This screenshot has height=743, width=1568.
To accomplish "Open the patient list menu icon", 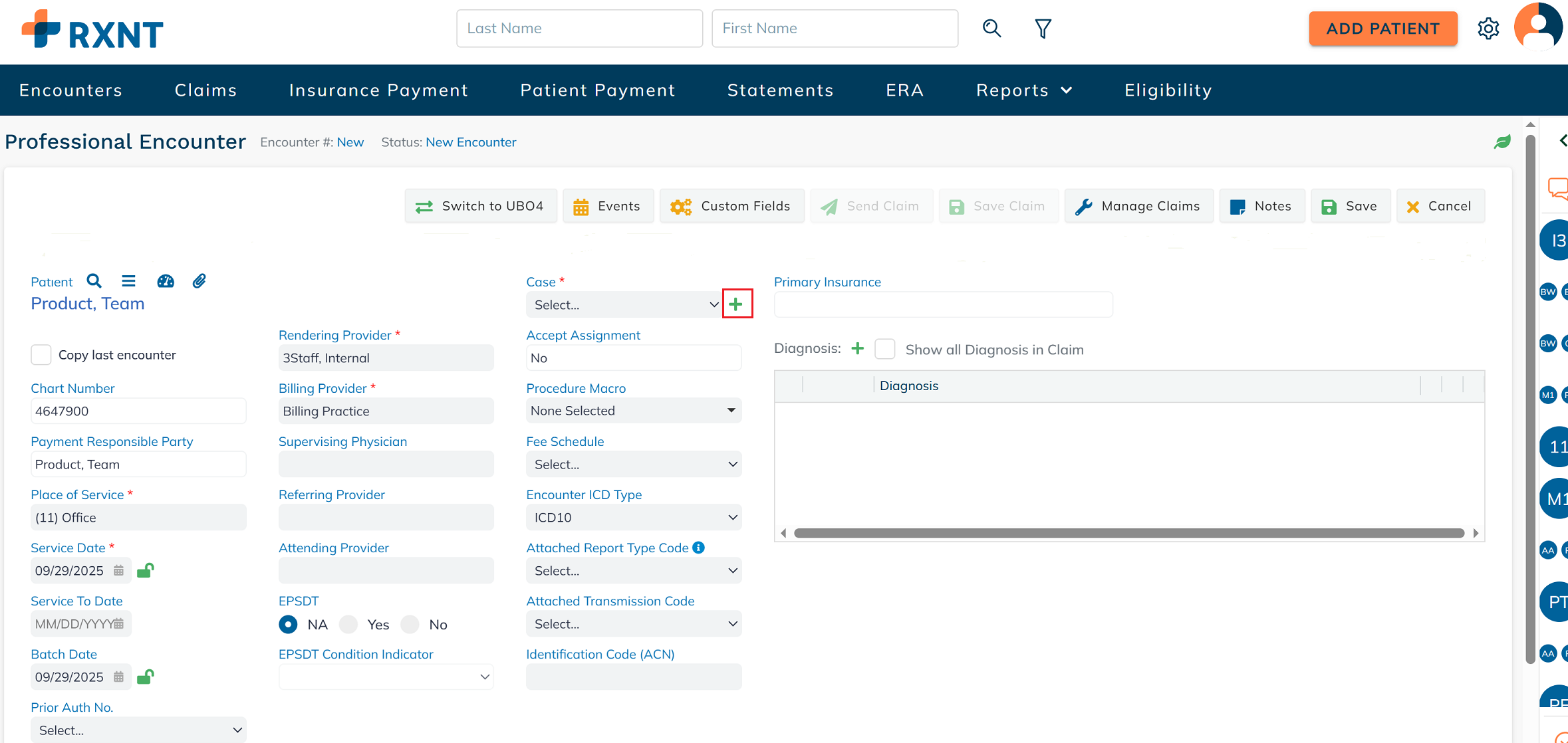I will click(x=128, y=281).
